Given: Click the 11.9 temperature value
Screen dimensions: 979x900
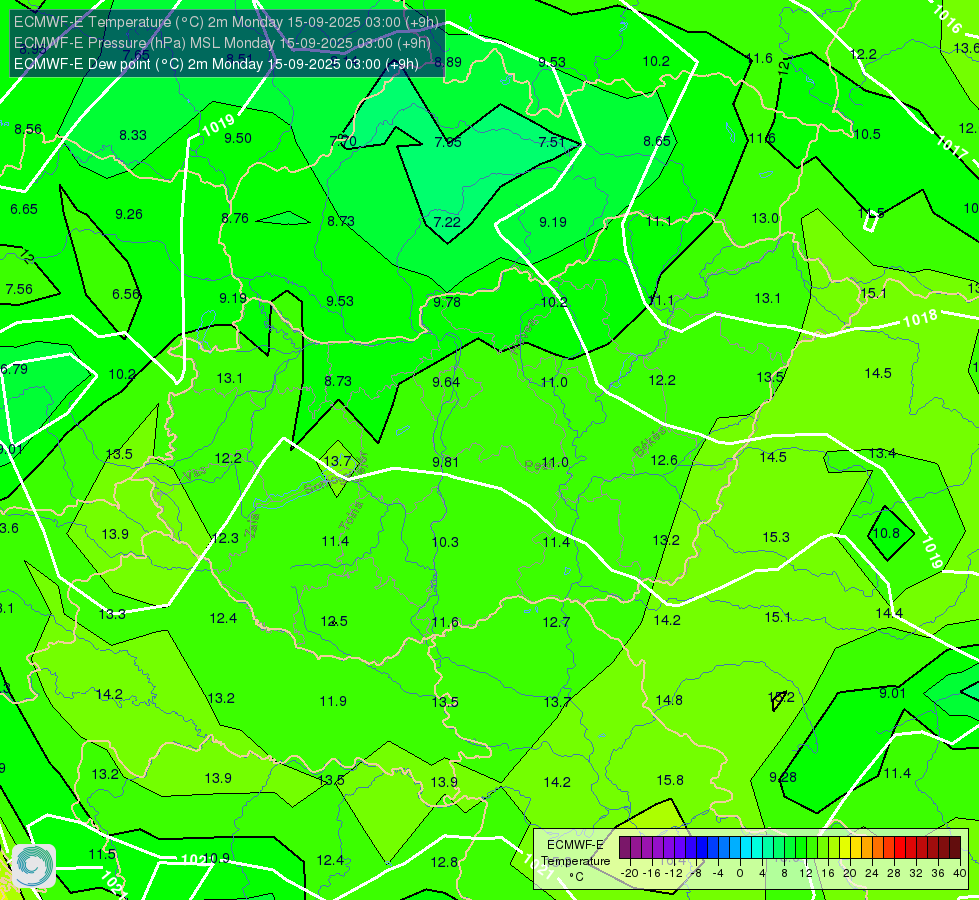Looking at the screenshot, I should pyautogui.click(x=333, y=701).
